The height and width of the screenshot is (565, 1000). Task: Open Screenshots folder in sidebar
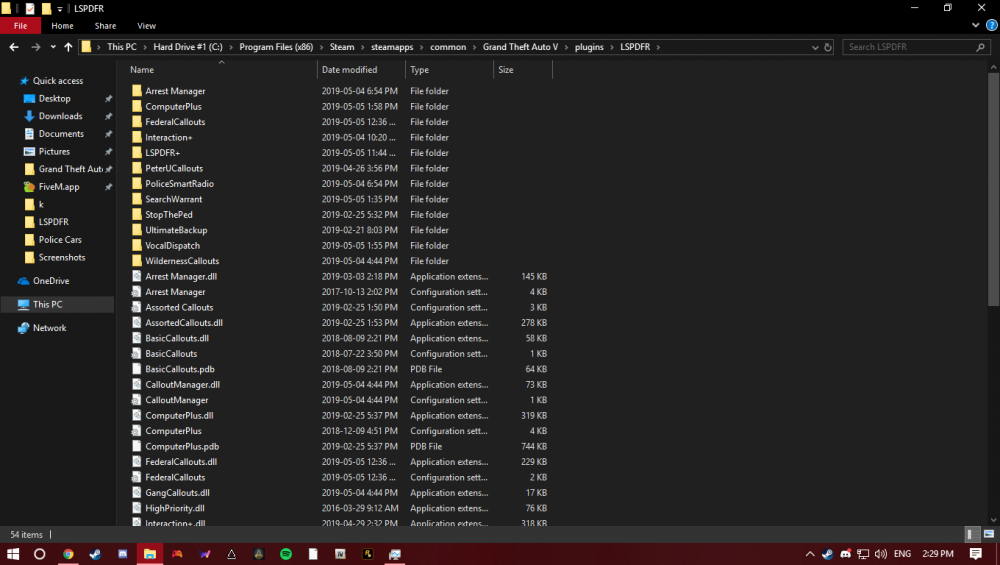62,258
